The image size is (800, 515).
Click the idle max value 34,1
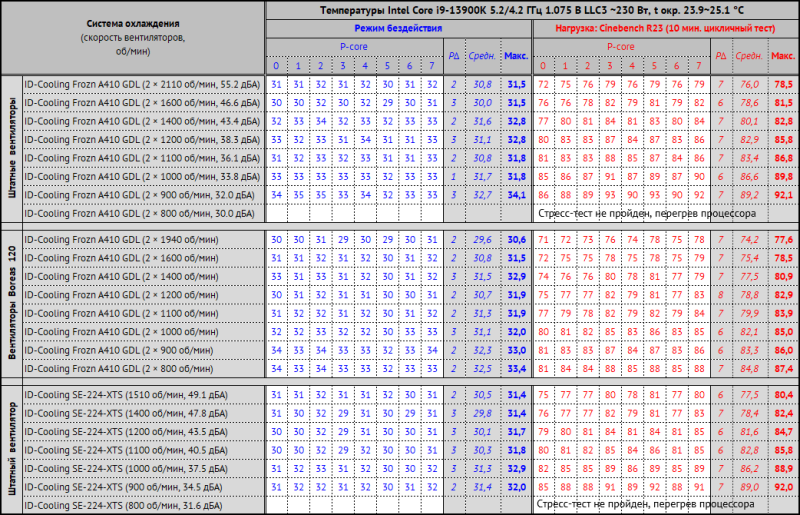click(516, 195)
